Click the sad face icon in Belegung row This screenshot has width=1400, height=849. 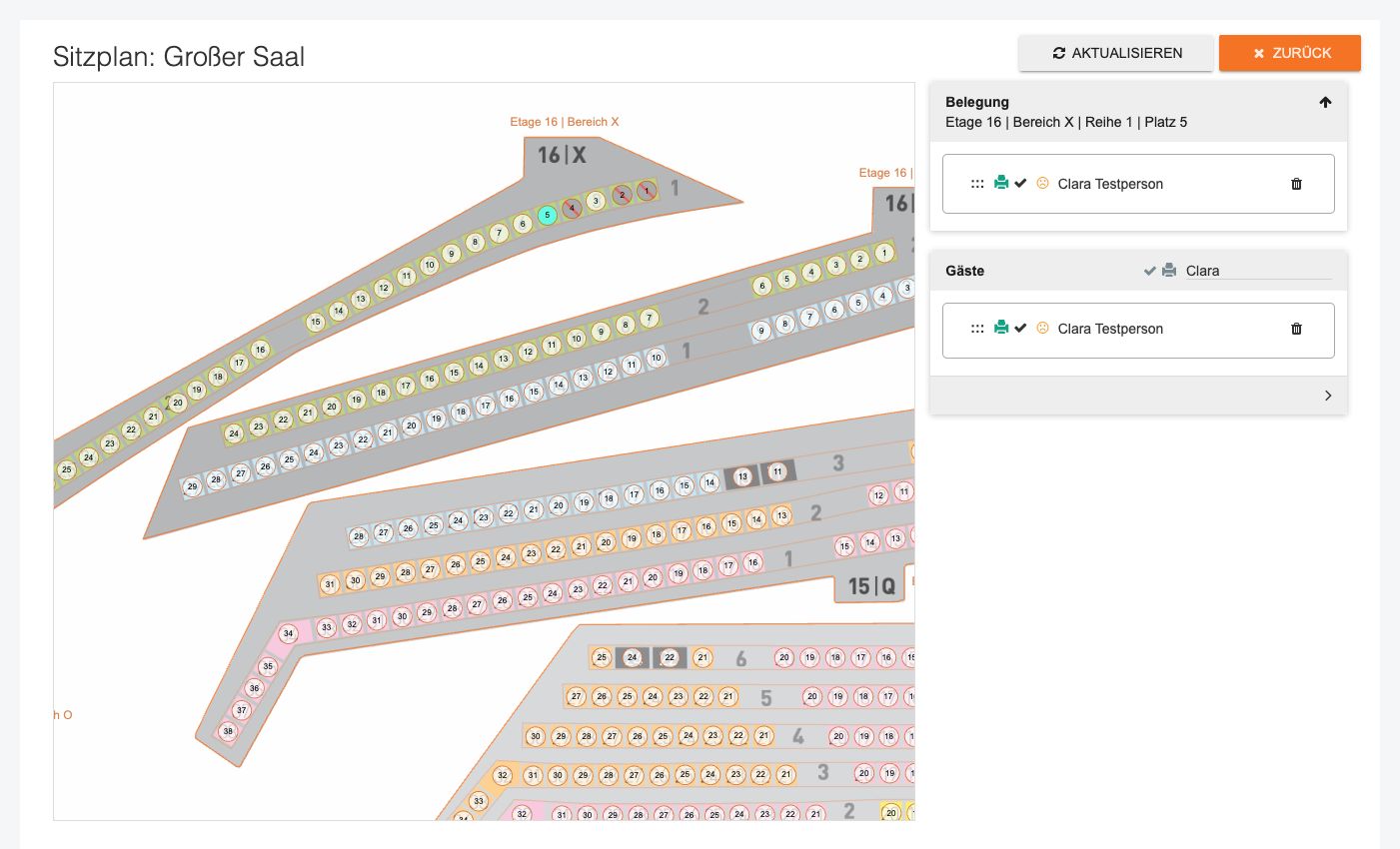[x=1042, y=184]
